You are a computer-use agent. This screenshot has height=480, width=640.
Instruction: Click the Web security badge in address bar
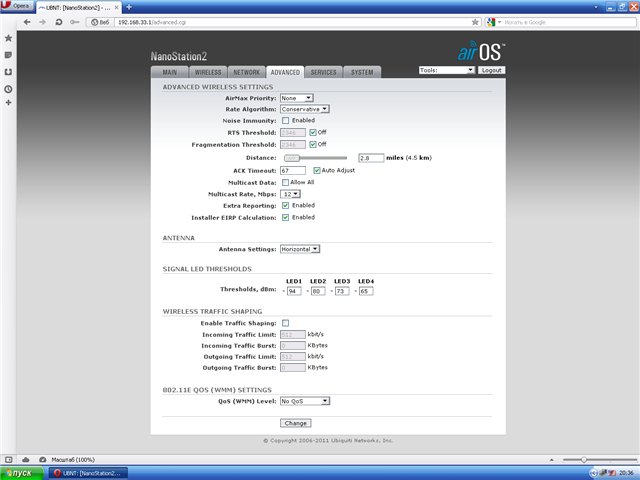pos(100,22)
